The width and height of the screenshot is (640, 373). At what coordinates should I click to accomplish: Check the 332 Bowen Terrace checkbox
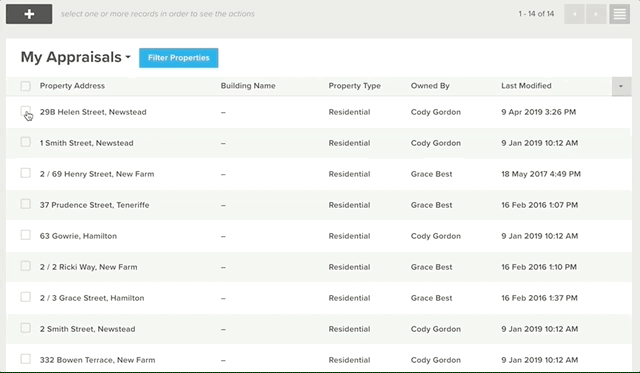click(26, 359)
